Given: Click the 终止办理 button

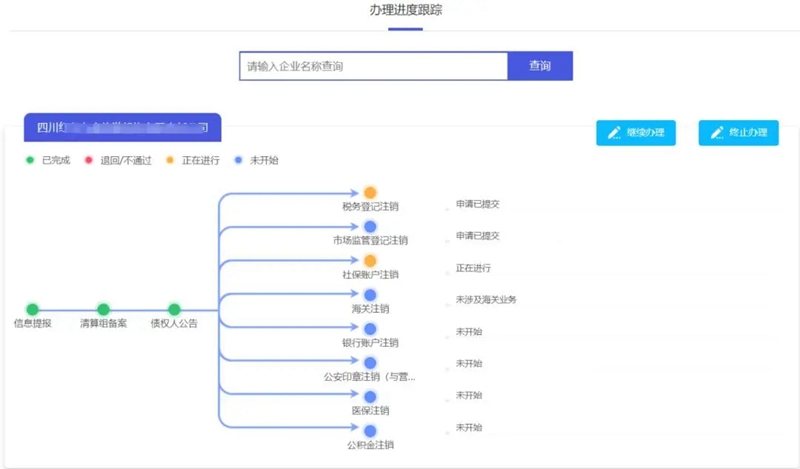Looking at the screenshot, I should coord(738,133).
